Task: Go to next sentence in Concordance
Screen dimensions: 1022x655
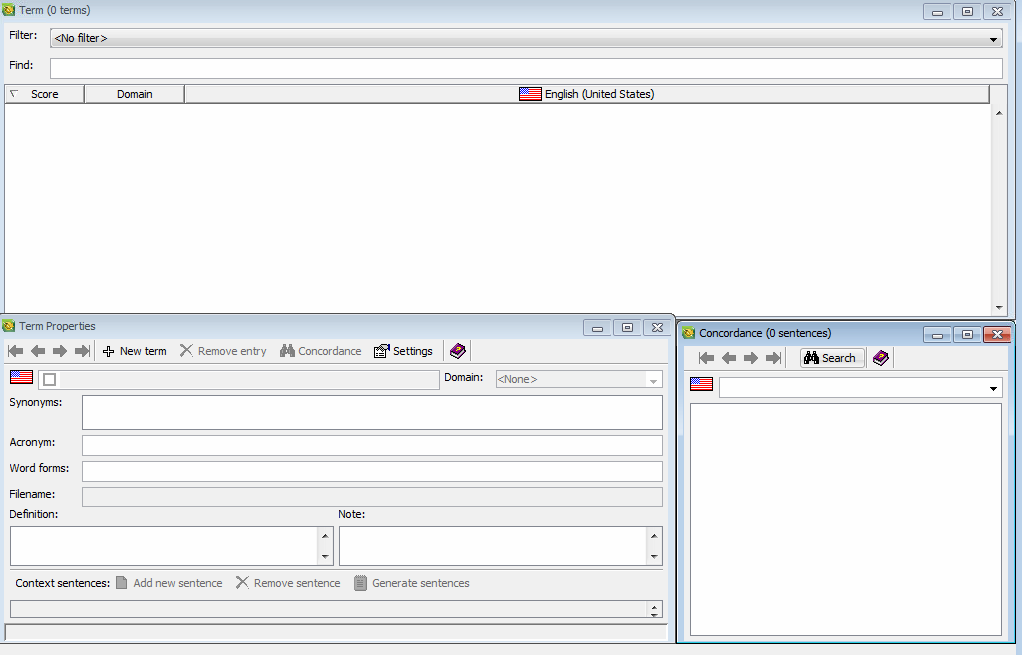Action: (751, 358)
